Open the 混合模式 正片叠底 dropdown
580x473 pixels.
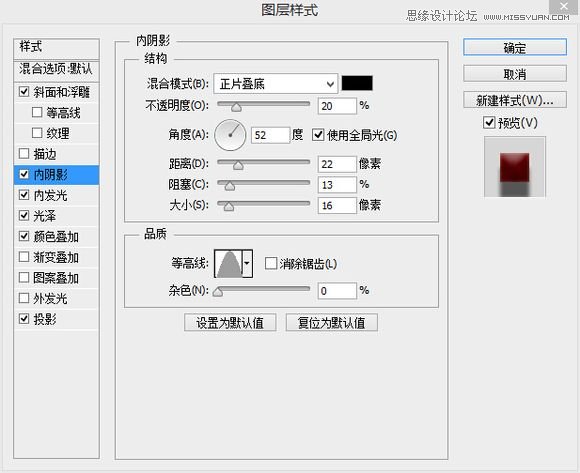point(276,84)
